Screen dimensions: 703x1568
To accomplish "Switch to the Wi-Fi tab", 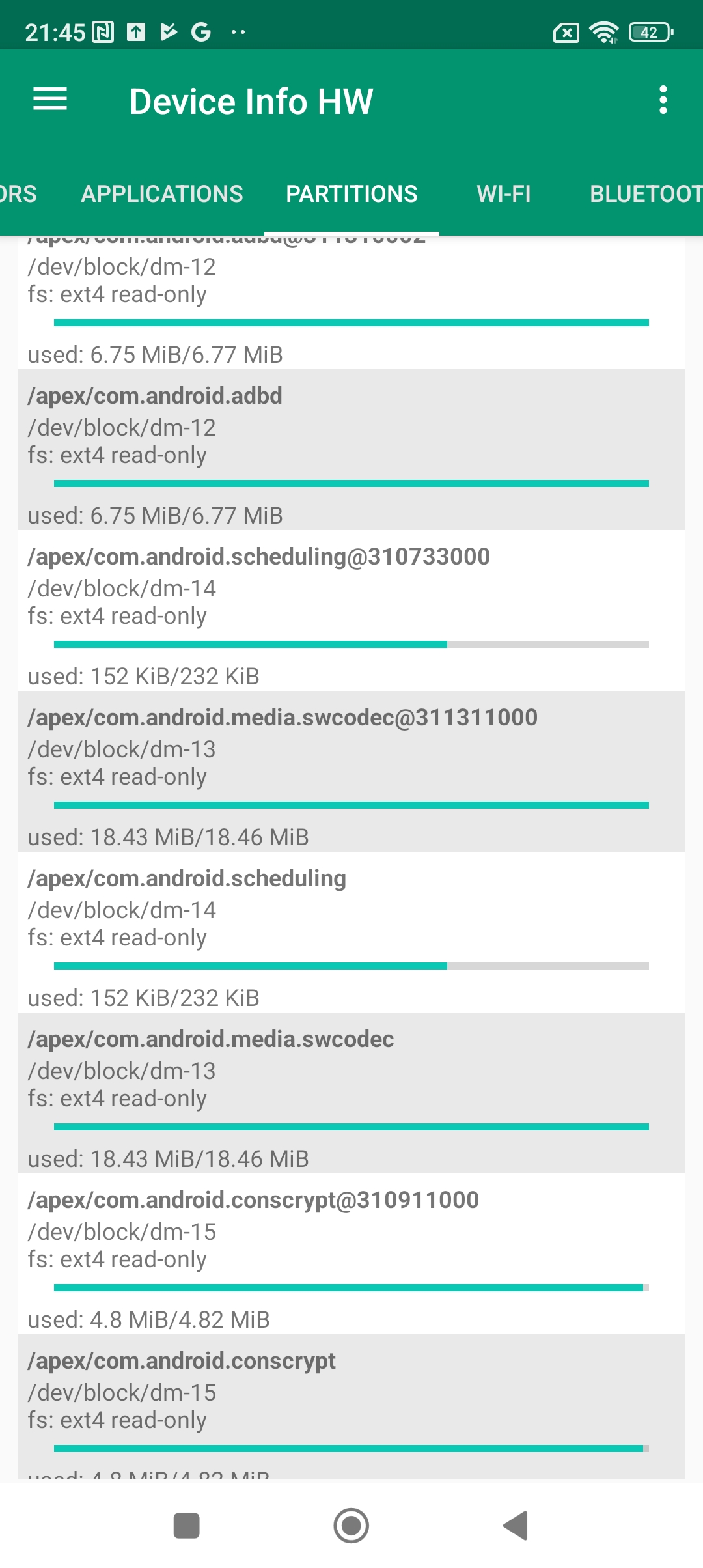I will point(504,194).
